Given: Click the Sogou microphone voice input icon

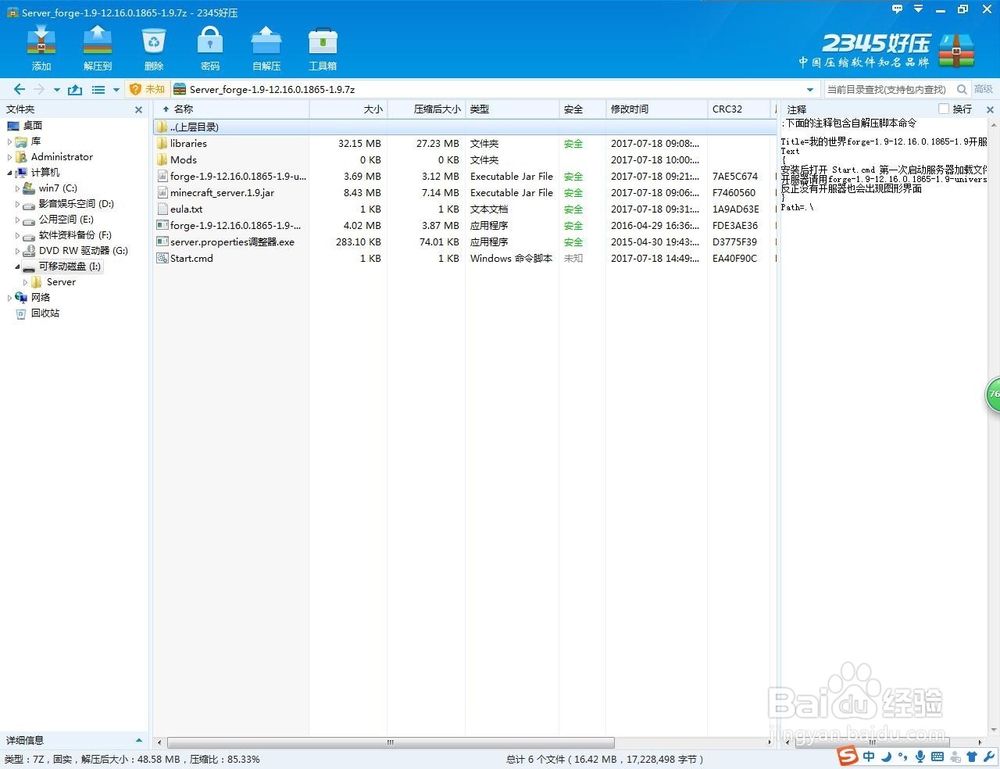Looking at the screenshot, I should (920, 757).
